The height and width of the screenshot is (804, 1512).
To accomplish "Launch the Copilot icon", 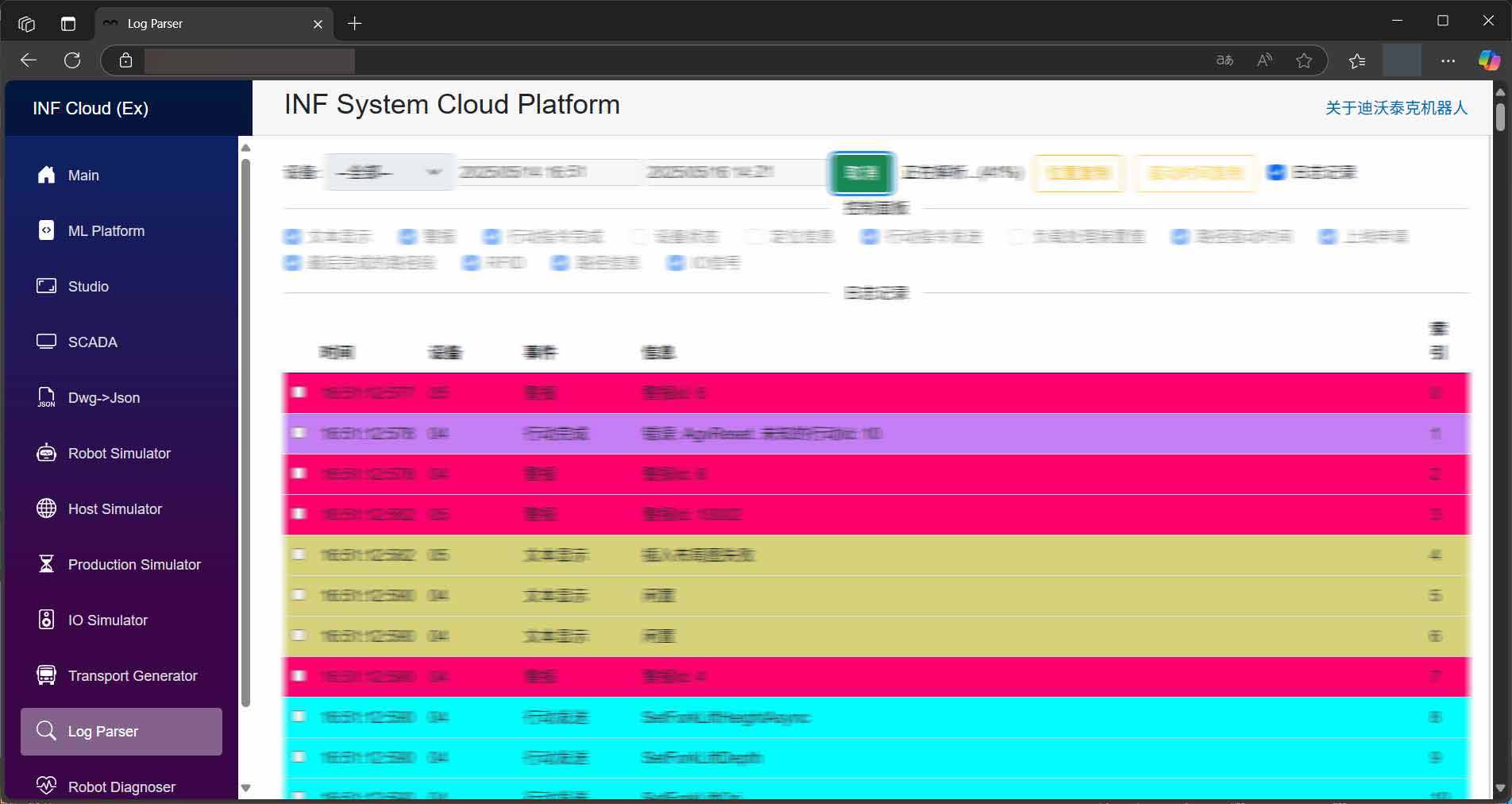I will 1489,60.
